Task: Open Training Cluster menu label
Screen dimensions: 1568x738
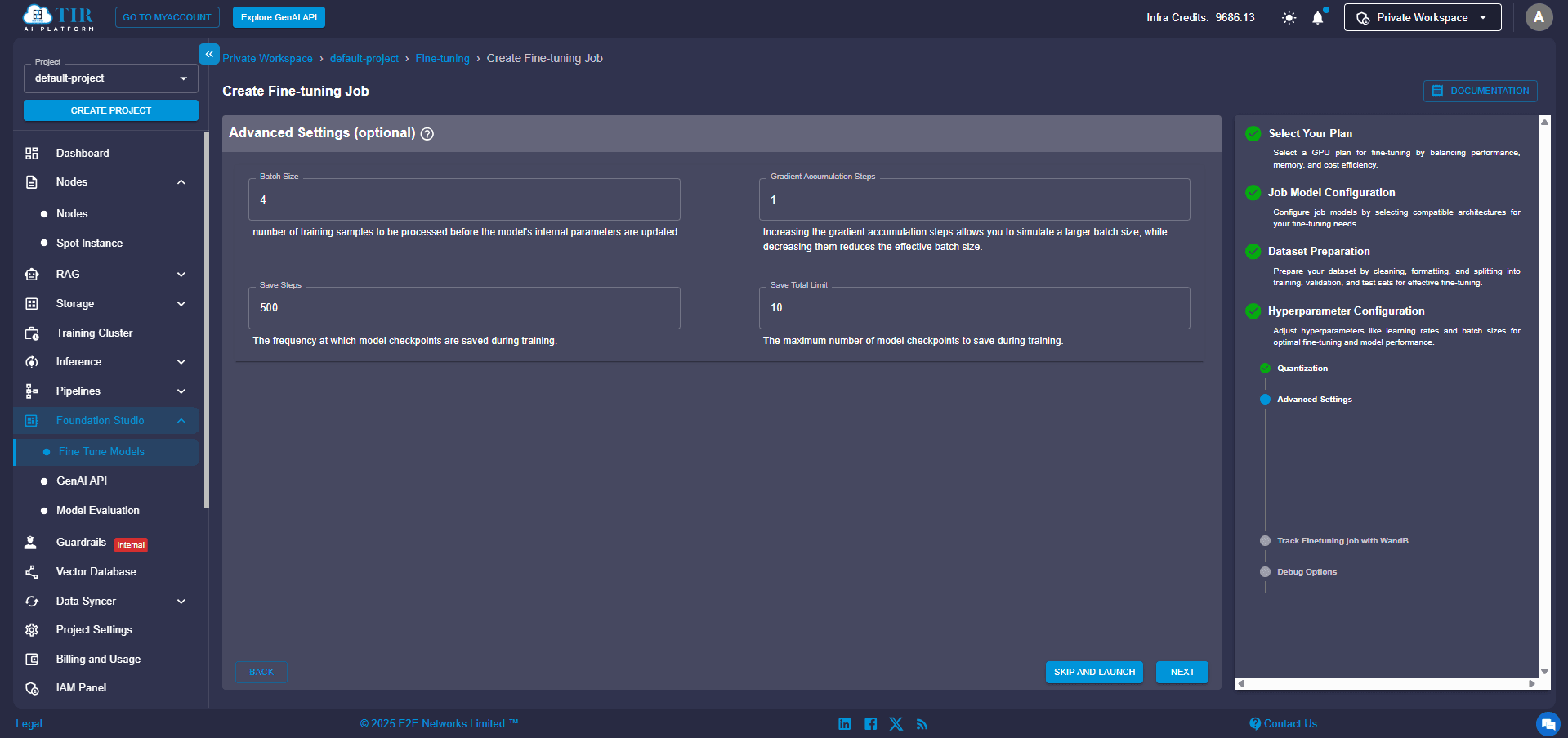Action: pyautogui.click(x=94, y=333)
